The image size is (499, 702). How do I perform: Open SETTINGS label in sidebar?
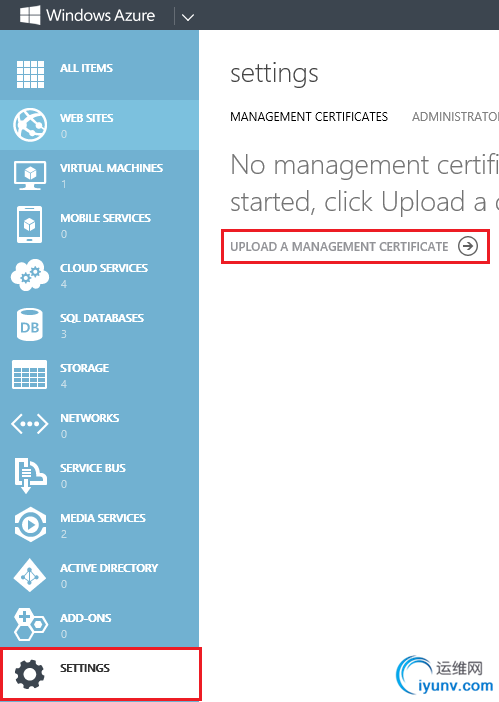(85, 668)
